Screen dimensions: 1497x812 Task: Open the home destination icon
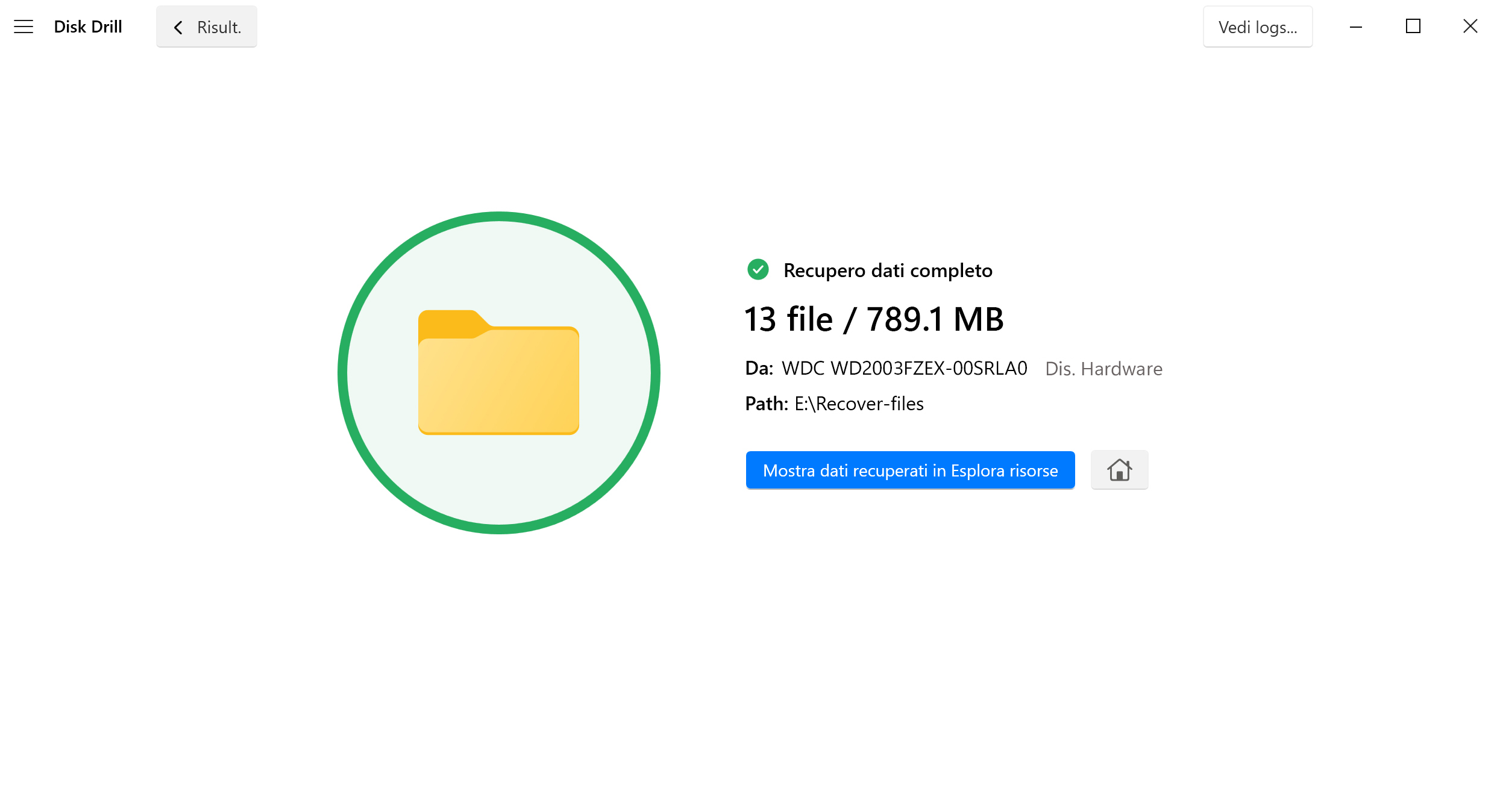tap(1118, 469)
